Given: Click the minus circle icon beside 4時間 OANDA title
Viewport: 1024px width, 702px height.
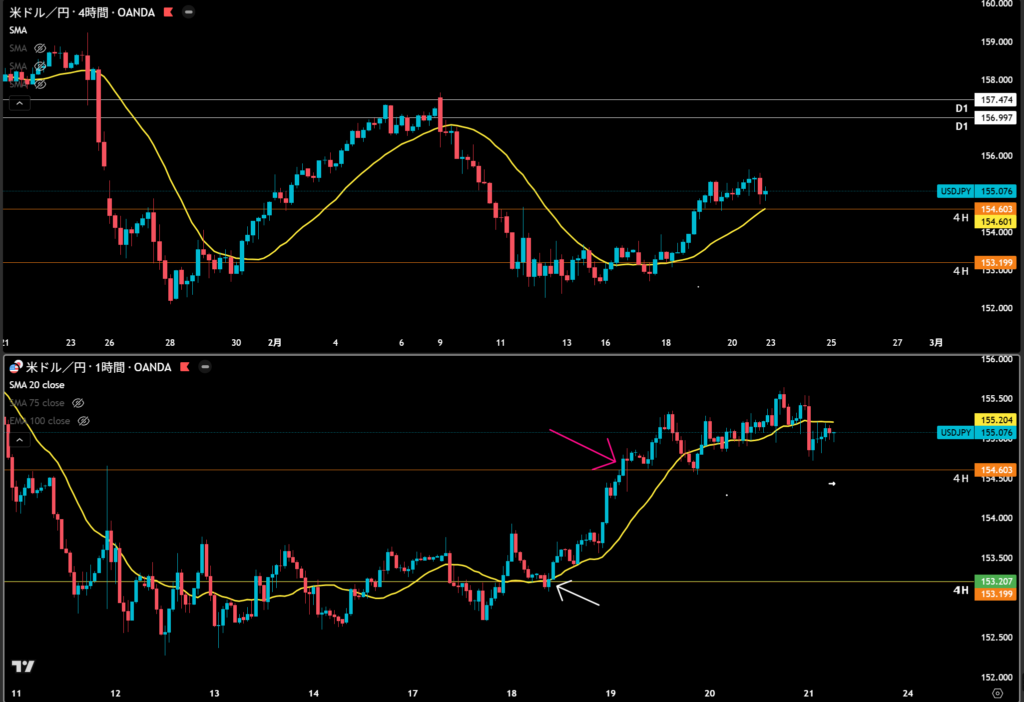Looking at the screenshot, I should coord(189,13).
